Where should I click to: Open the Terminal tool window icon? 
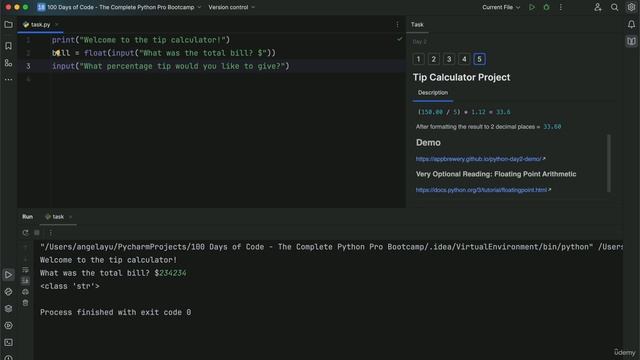(x=8, y=342)
